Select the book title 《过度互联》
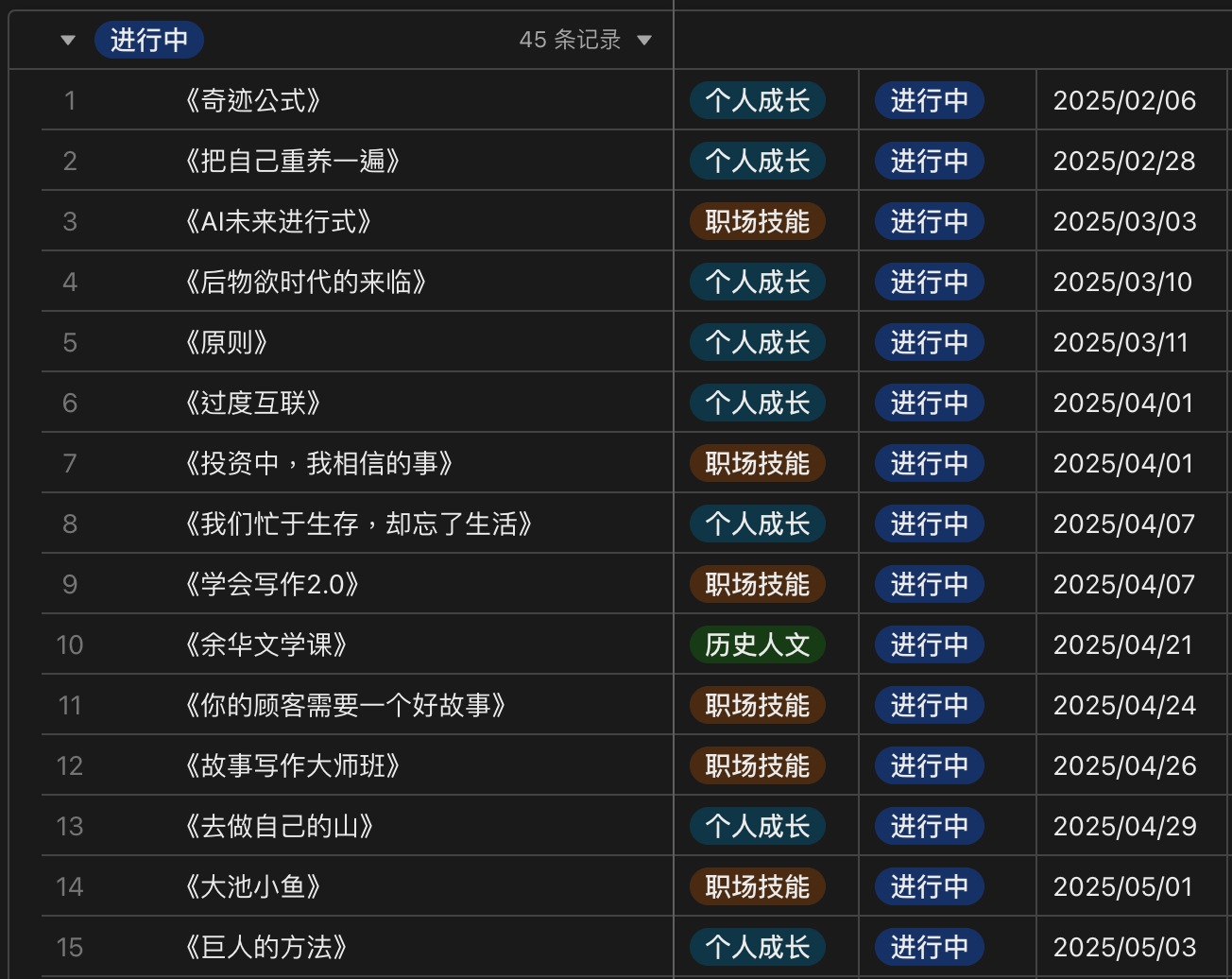Image resolution: width=1232 pixels, height=979 pixels. 253,403
